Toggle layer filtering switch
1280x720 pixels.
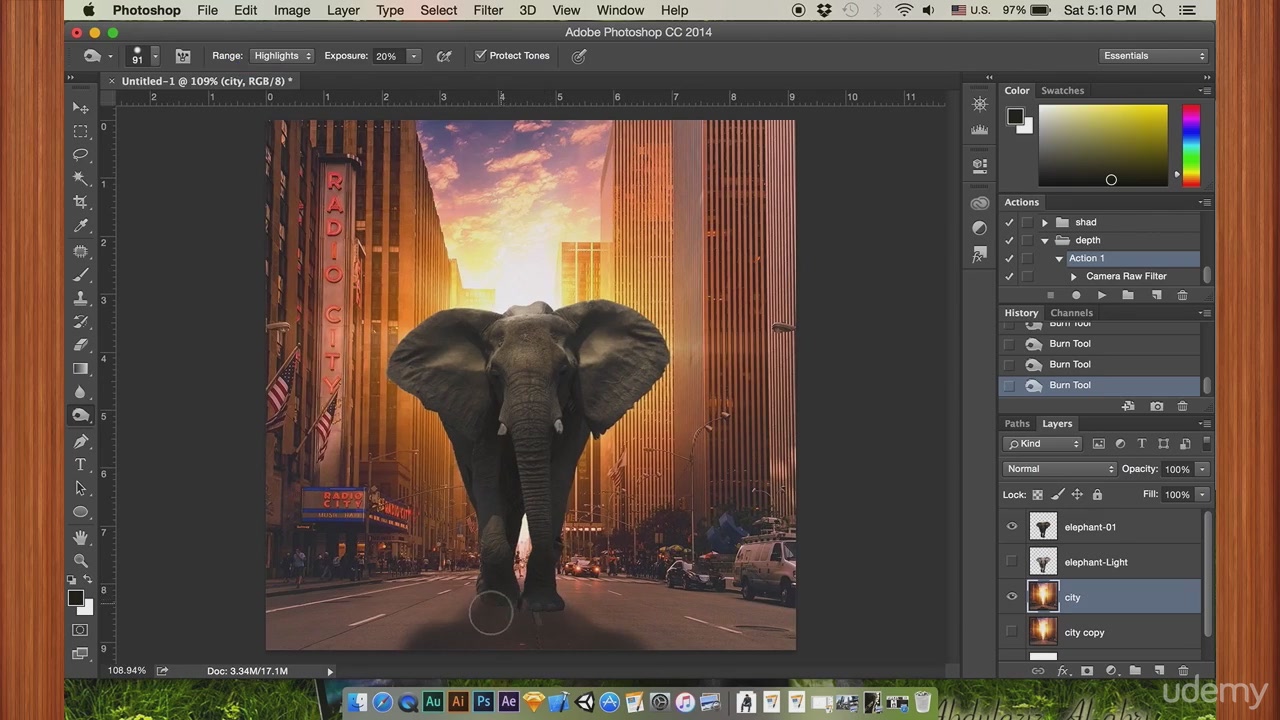click(1206, 443)
